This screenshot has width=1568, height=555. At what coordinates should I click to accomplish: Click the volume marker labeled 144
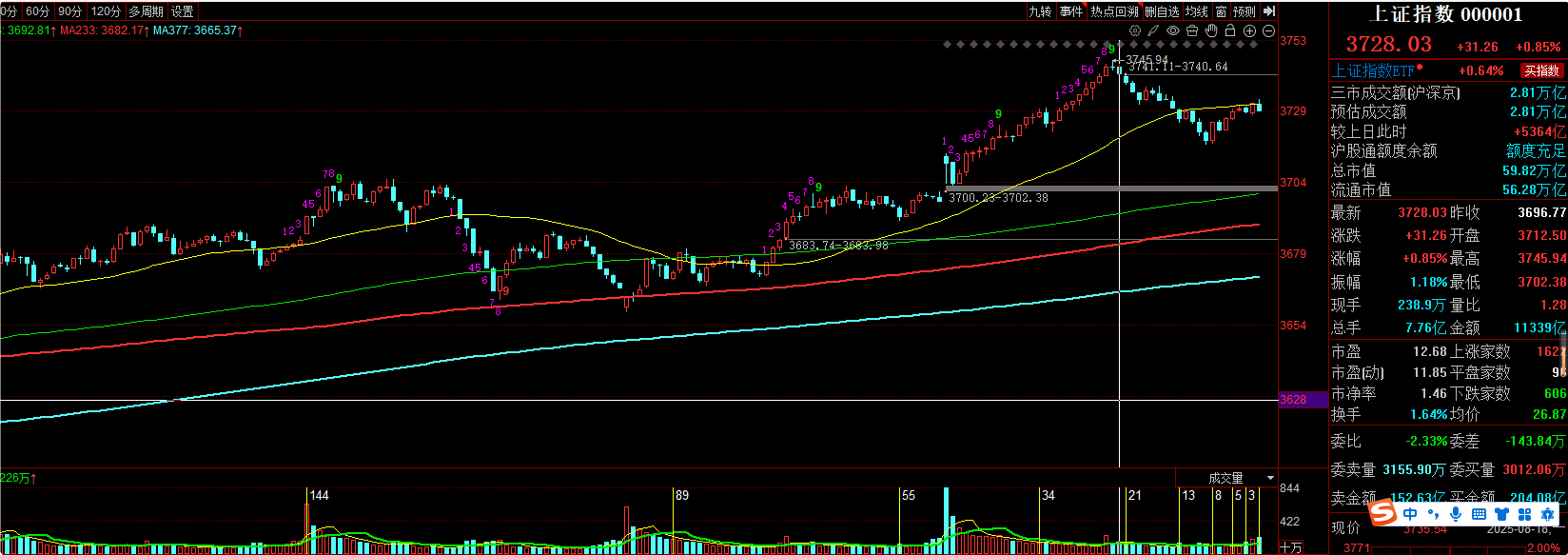(x=320, y=496)
